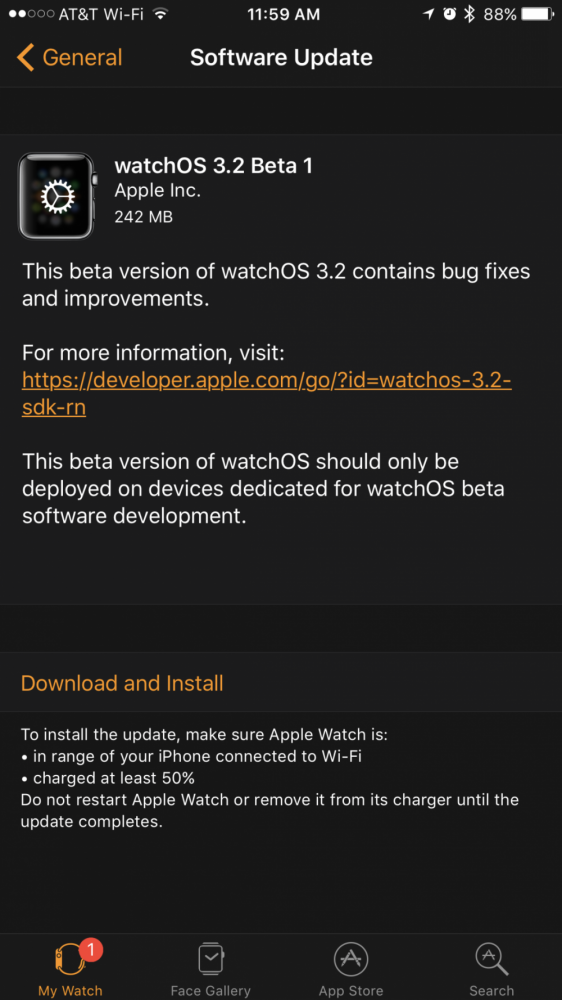Image resolution: width=562 pixels, height=1000 pixels.
Task: Open the developer.apple.com release notes link
Action: (x=267, y=393)
